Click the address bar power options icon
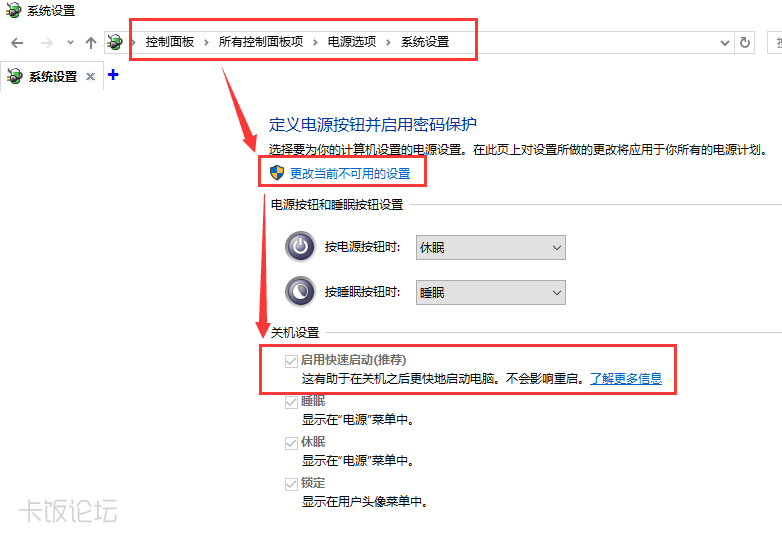 click(115, 42)
